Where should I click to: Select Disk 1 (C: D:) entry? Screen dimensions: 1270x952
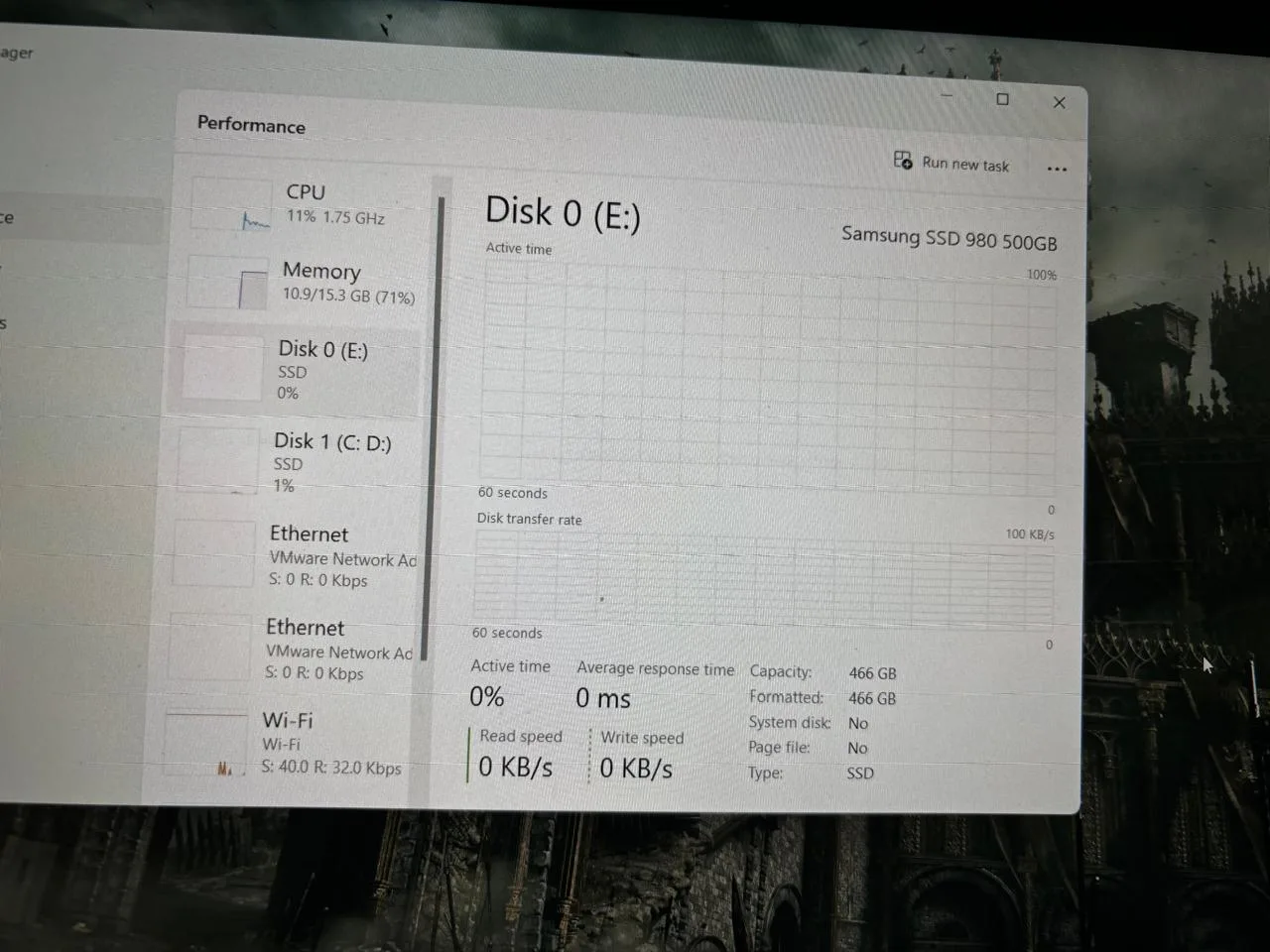click(x=295, y=462)
